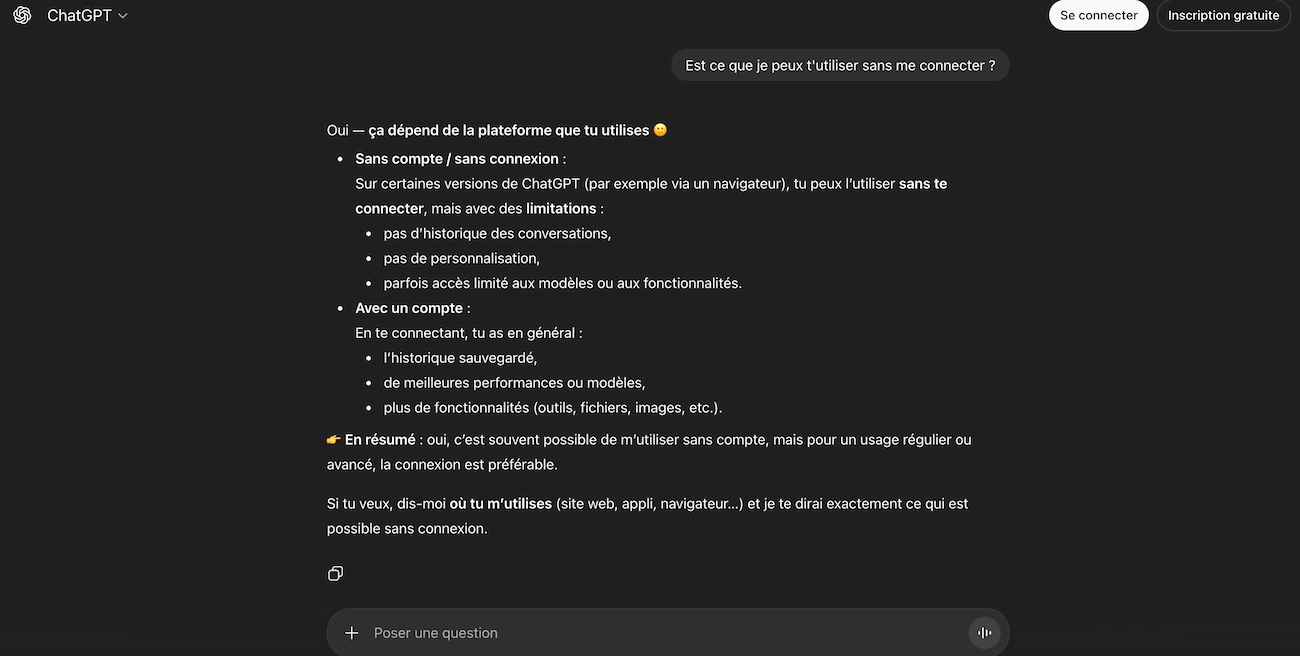Expand the ChatGPT model selector chevron
The height and width of the screenshot is (656, 1300).
[122, 15]
